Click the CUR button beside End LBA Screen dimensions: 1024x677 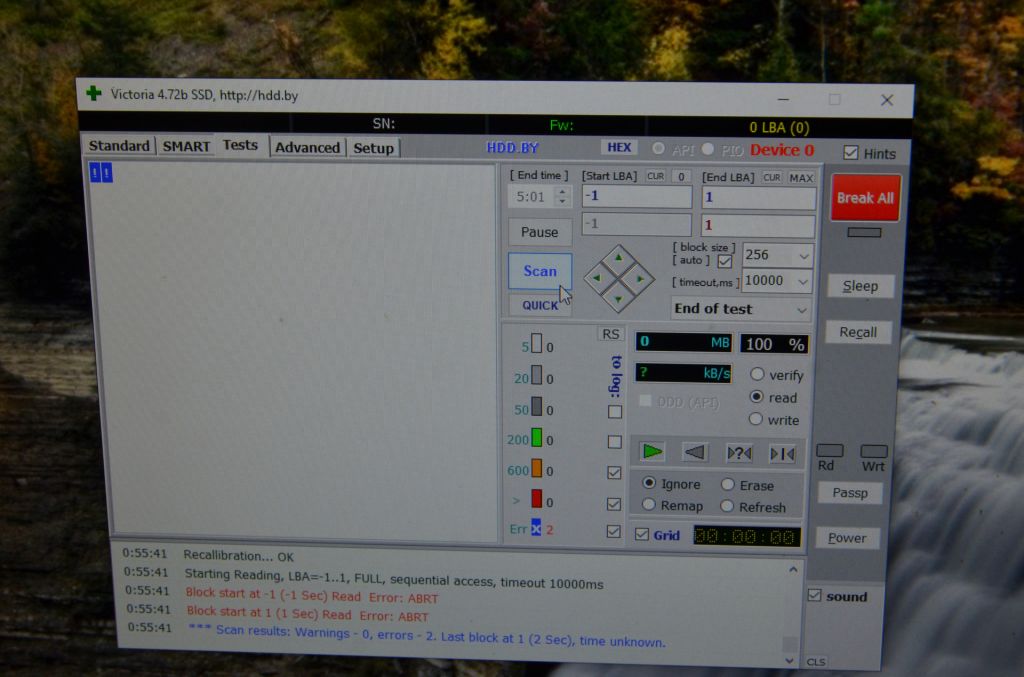772,178
